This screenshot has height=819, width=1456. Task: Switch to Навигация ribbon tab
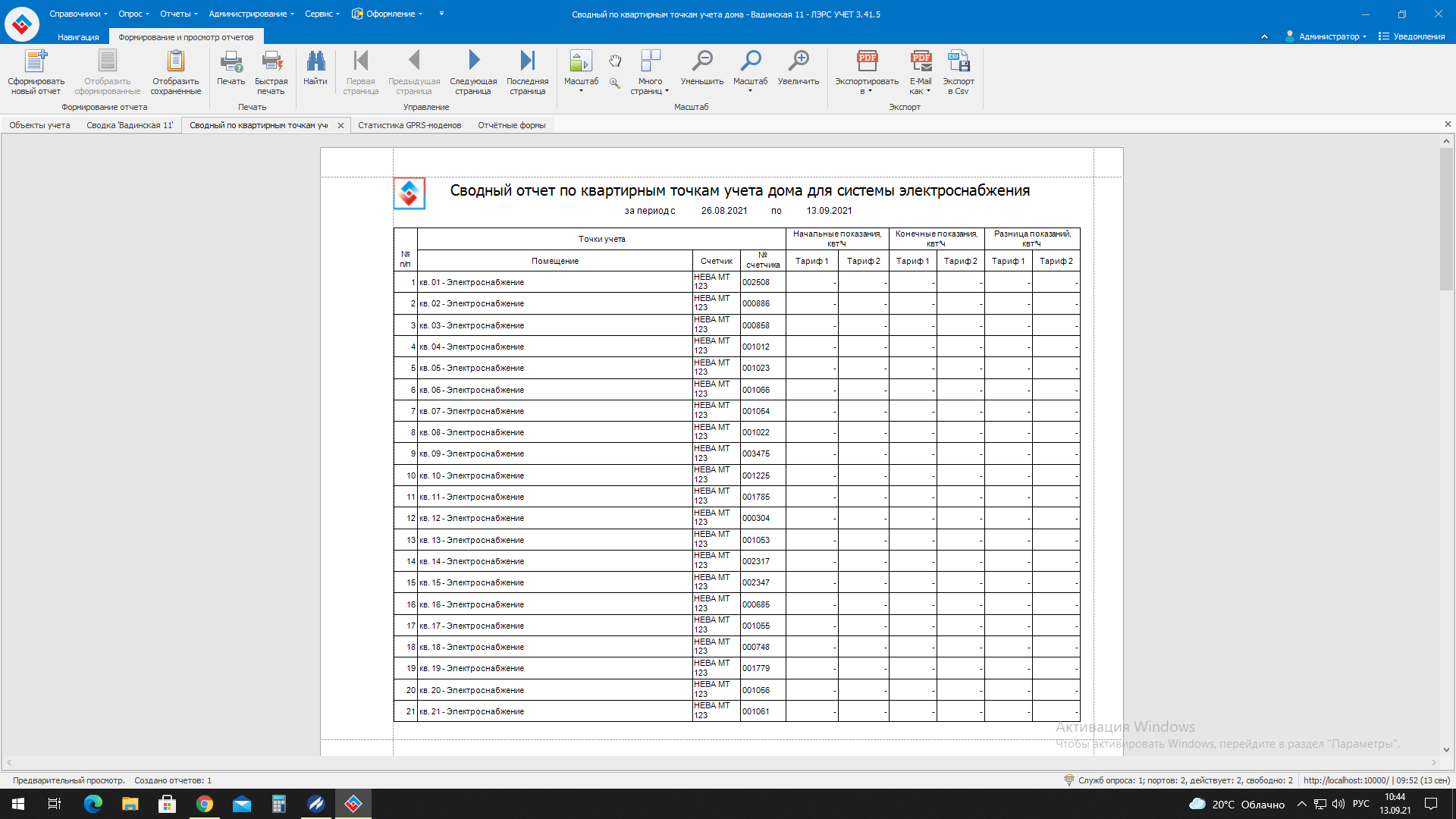coord(78,37)
